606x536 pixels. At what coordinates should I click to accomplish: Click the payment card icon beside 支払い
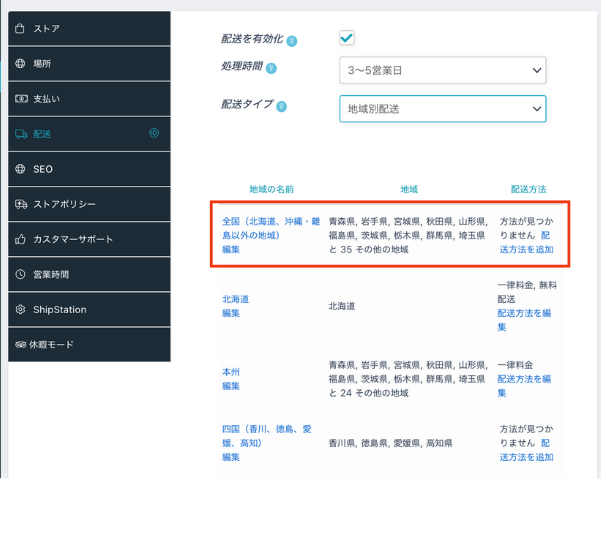[20, 99]
